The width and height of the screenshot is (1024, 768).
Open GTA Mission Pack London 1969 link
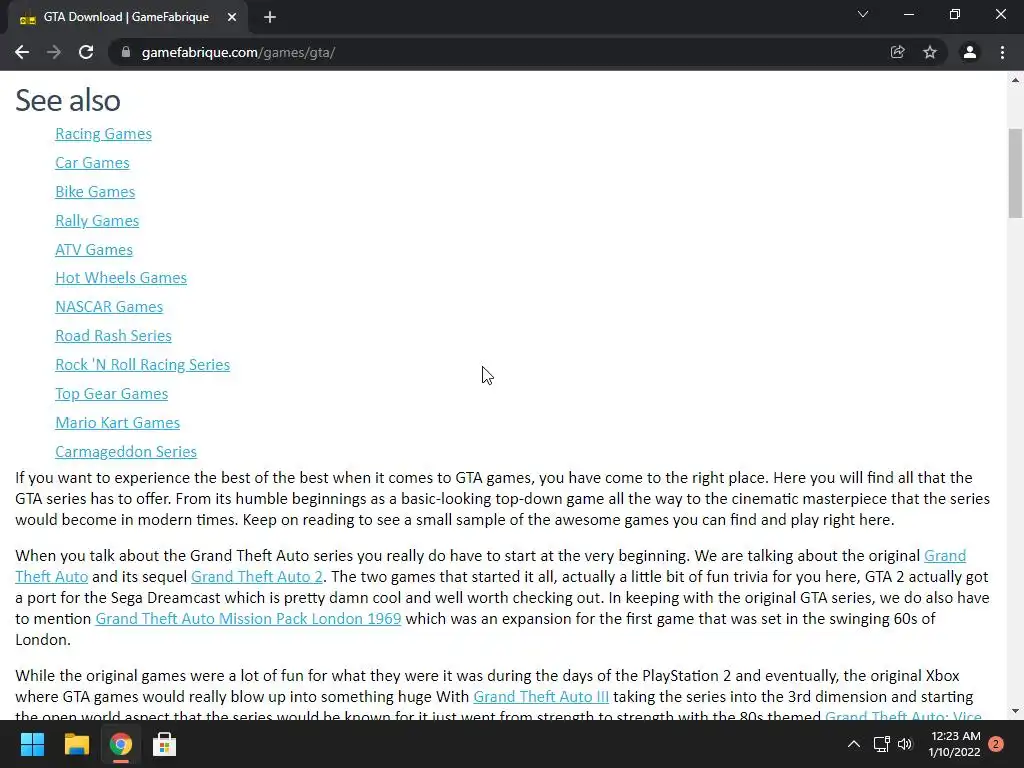point(248,618)
